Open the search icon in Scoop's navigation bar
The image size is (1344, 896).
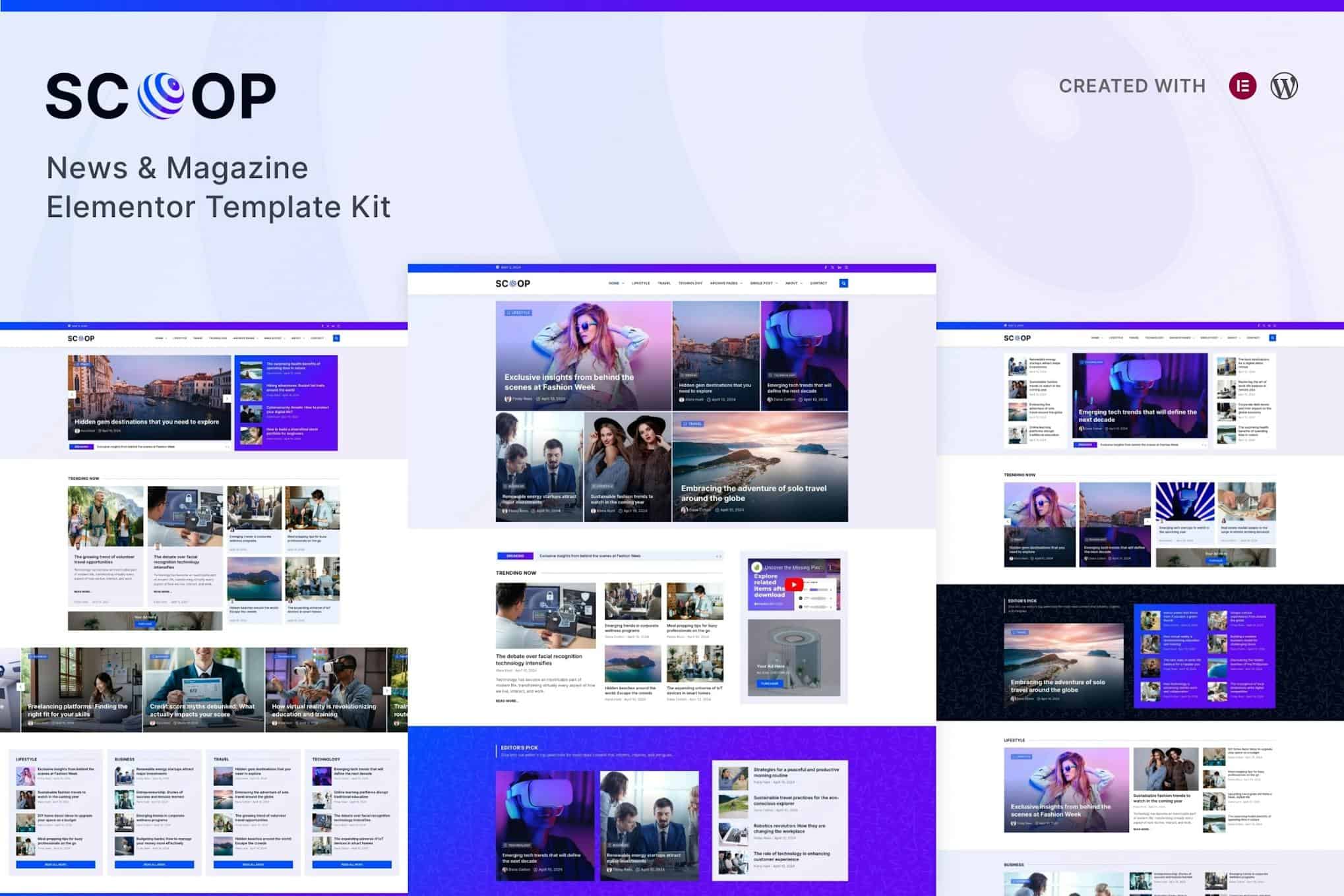tap(843, 284)
